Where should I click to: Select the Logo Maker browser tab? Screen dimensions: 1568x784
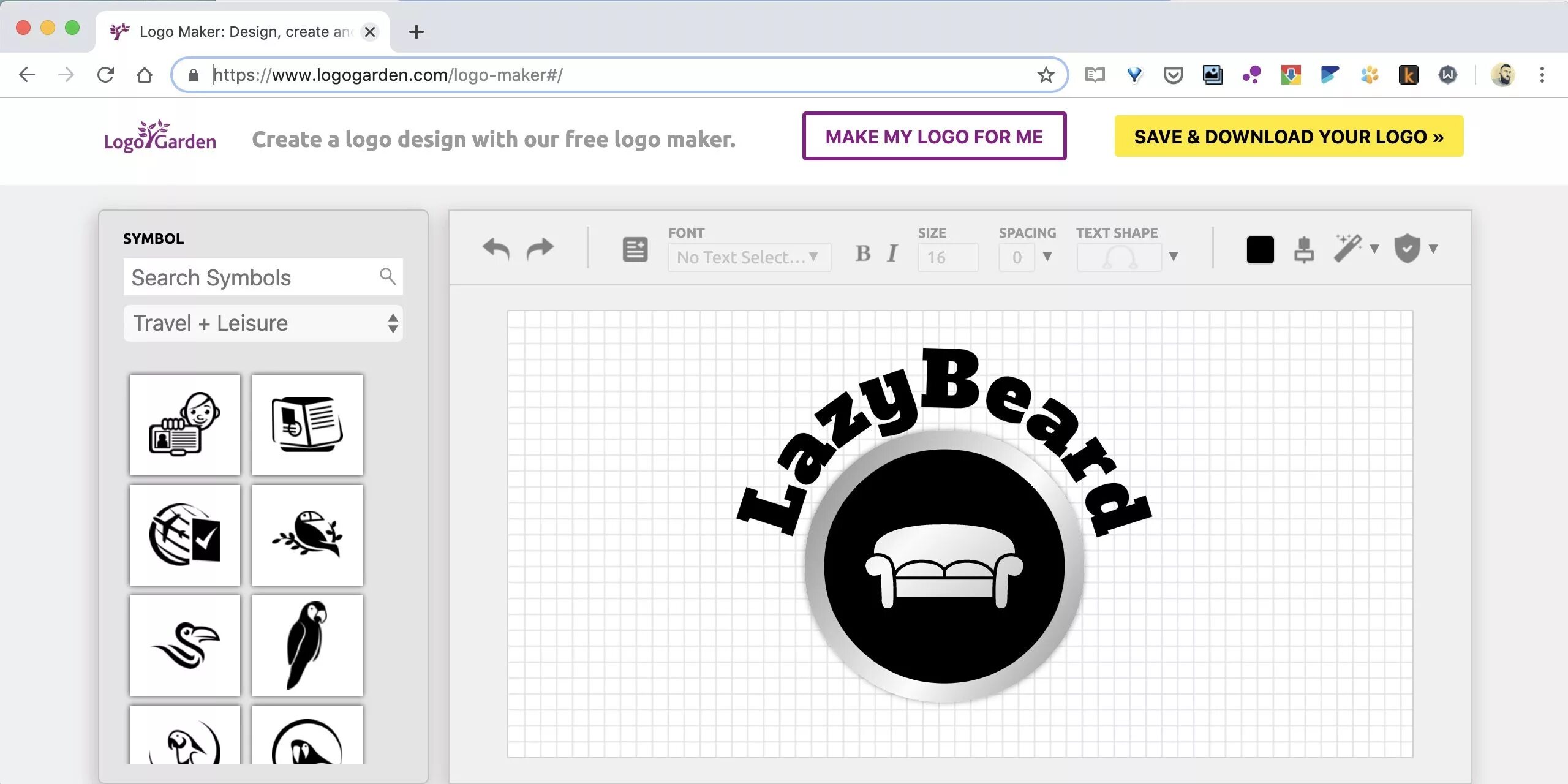pos(243,32)
